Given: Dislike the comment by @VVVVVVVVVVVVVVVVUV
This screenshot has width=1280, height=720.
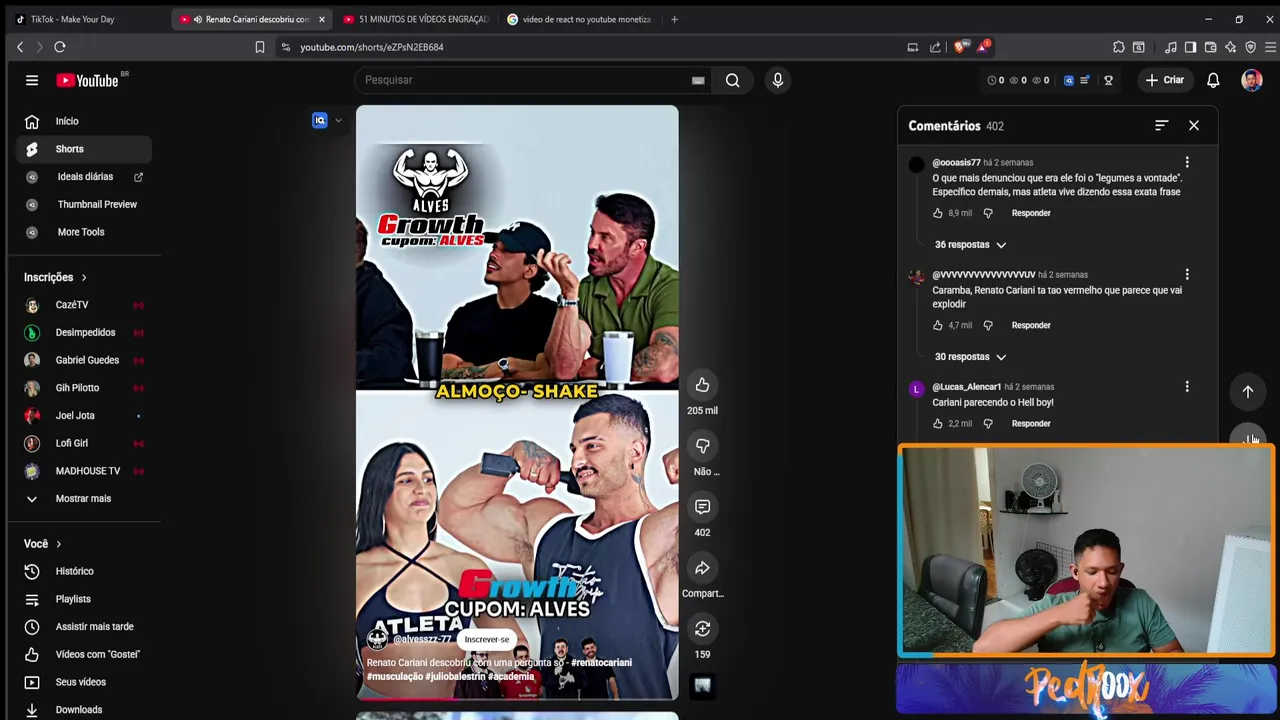Looking at the screenshot, I should coord(988,325).
